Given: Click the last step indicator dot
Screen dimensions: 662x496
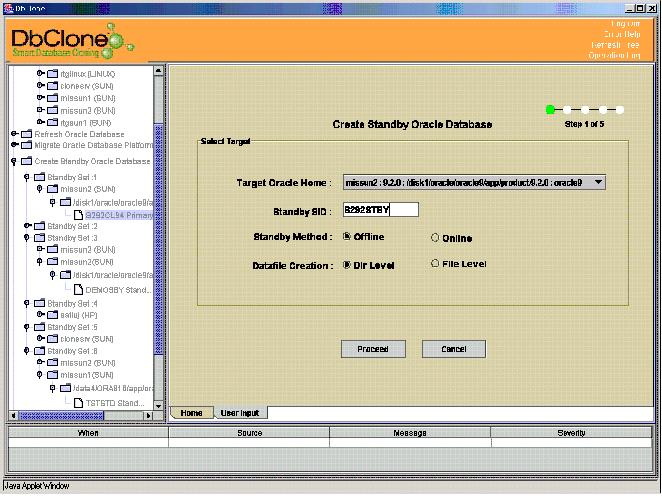Looking at the screenshot, I should [620, 110].
